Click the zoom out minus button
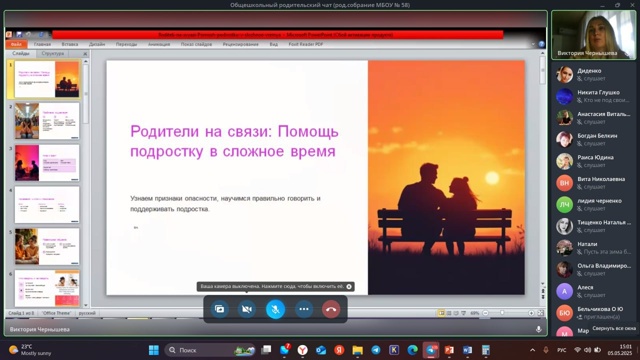Image resolution: width=640 pixels, height=360 pixels. [485, 313]
